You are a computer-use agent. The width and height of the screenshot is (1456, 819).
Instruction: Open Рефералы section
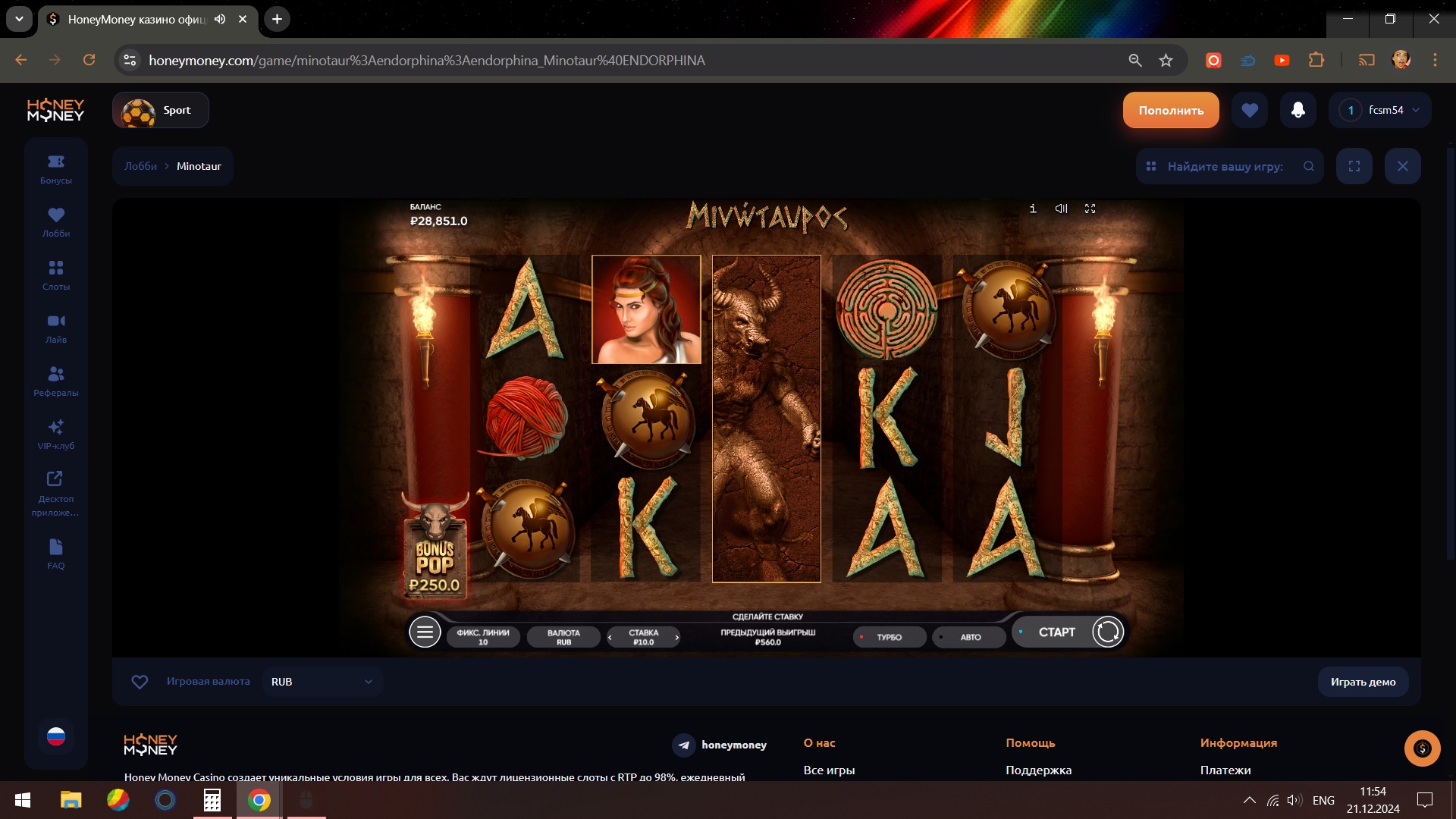(x=56, y=381)
